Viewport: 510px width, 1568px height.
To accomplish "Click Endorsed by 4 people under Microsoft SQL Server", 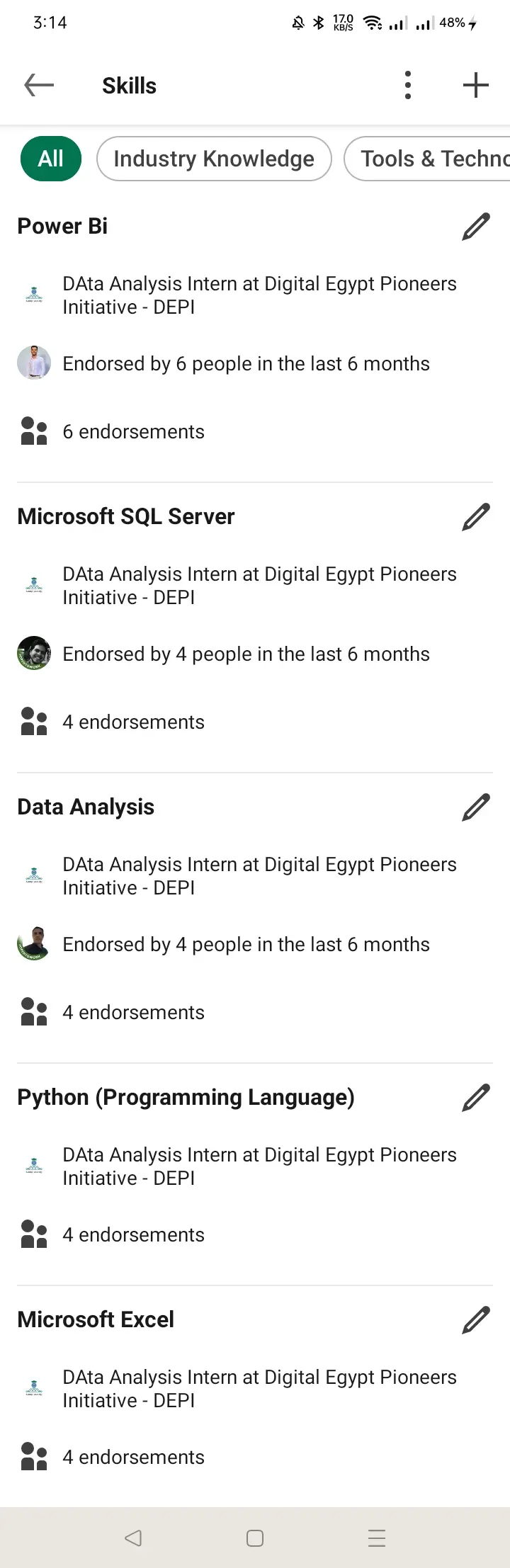I will click(x=245, y=654).
